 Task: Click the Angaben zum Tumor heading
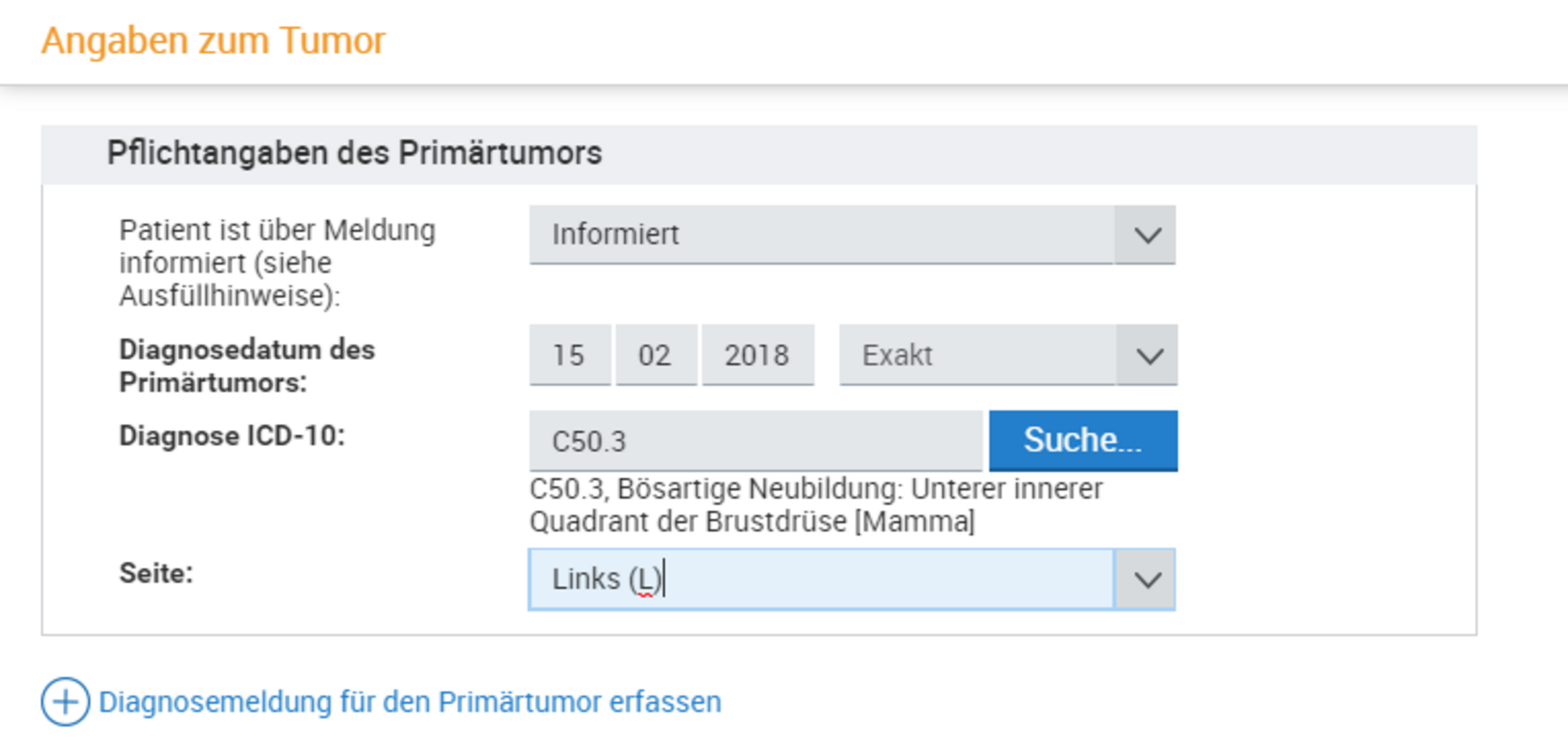[213, 41]
